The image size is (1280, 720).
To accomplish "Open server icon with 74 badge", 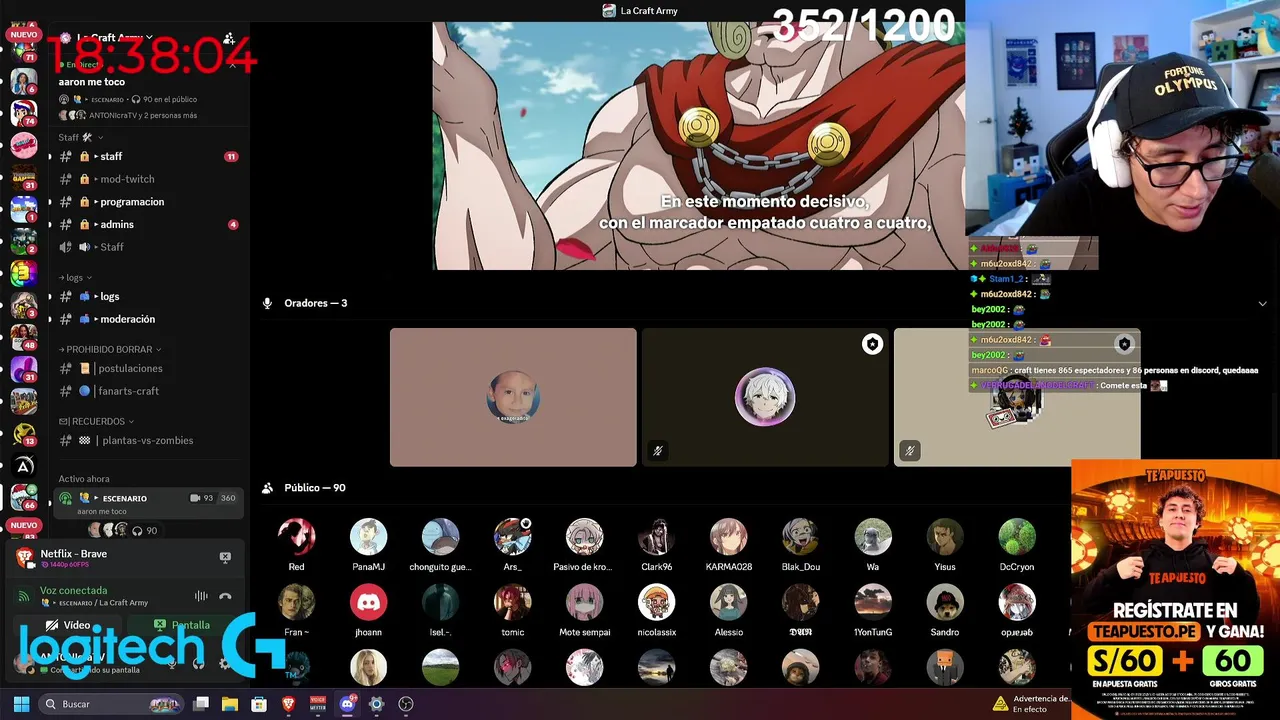I will 24,111.
